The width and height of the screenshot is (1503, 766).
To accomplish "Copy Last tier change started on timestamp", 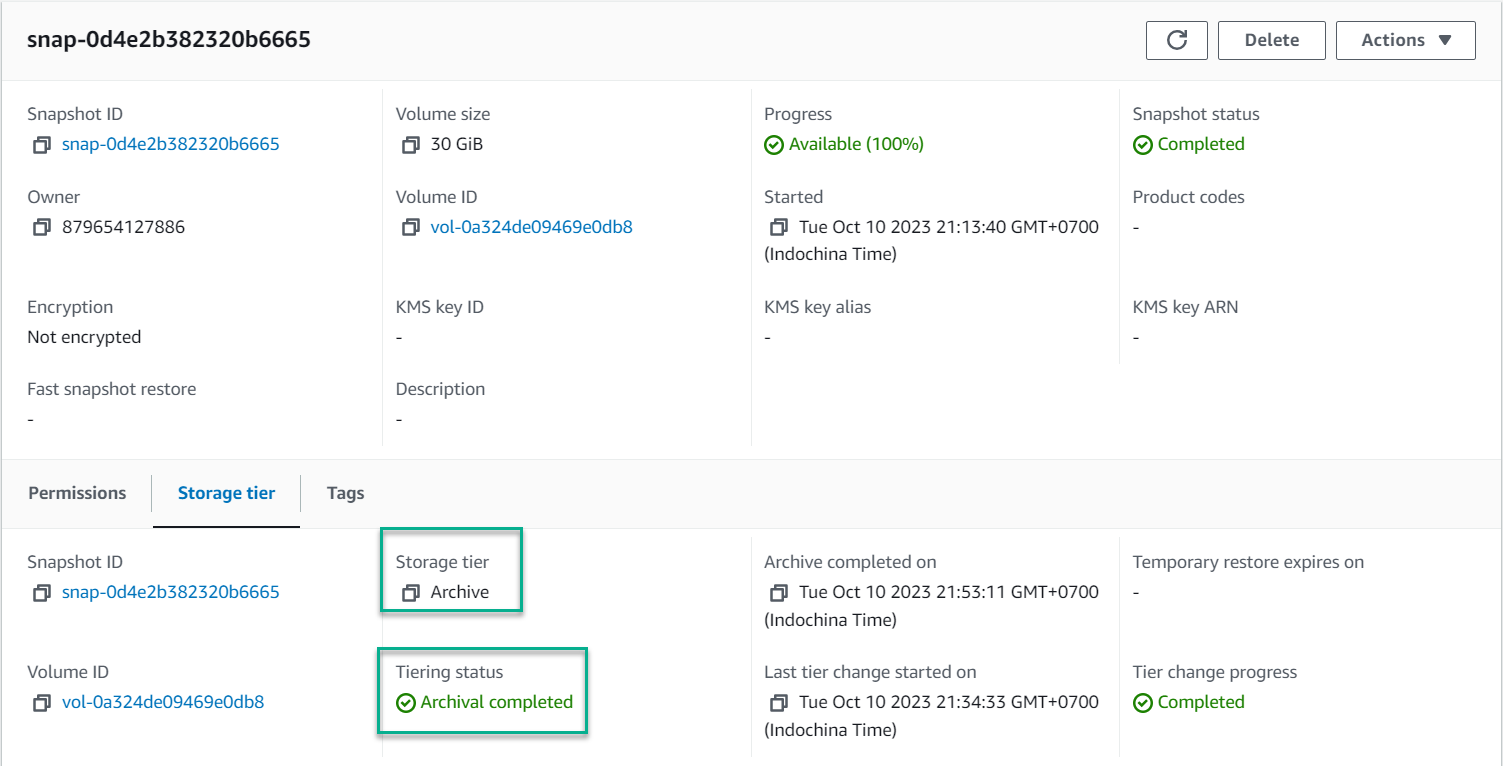I will (x=779, y=703).
